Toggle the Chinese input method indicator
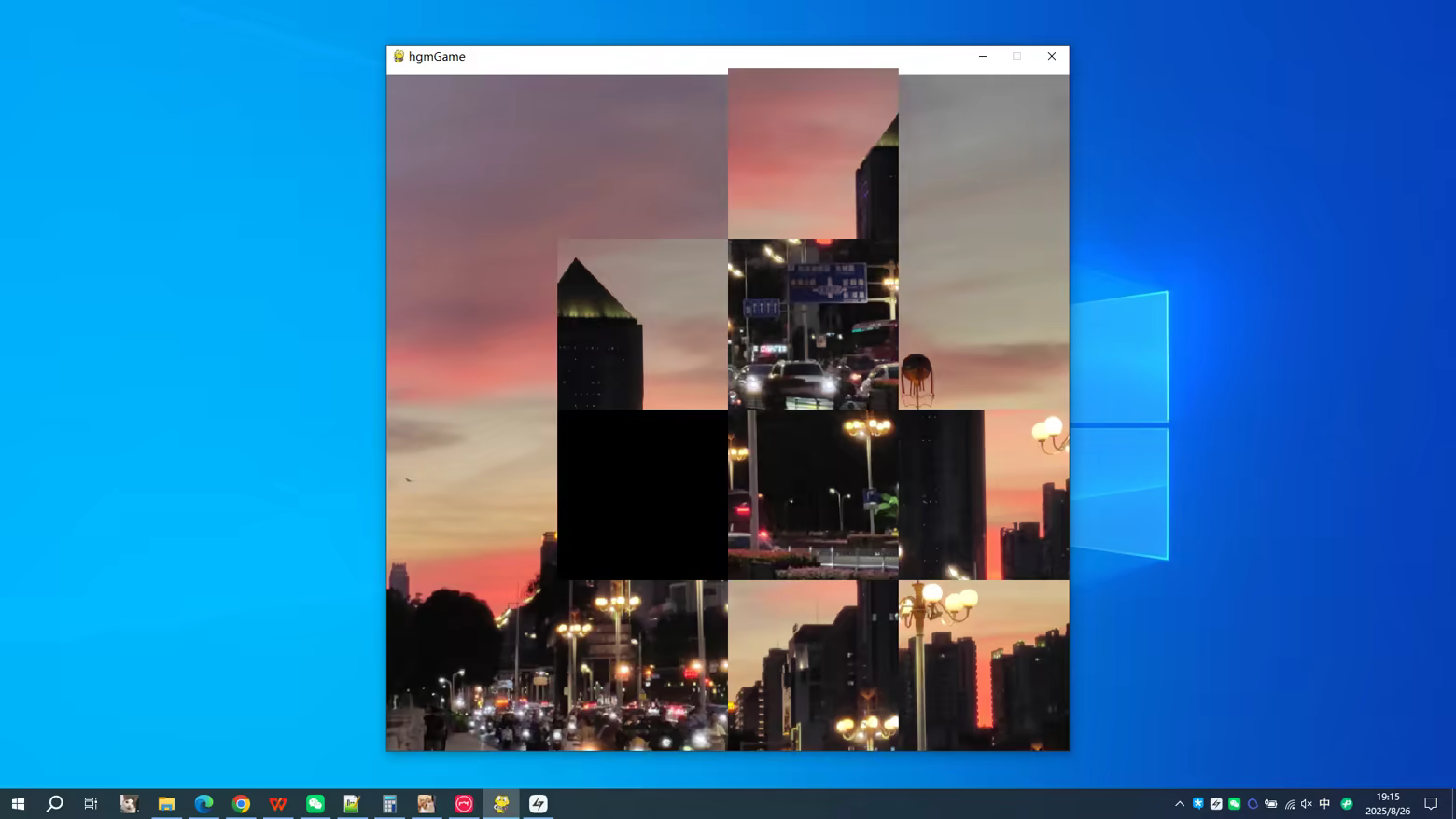Image resolution: width=1456 pixels, height=819 pixels. (x=1324, y=803)
